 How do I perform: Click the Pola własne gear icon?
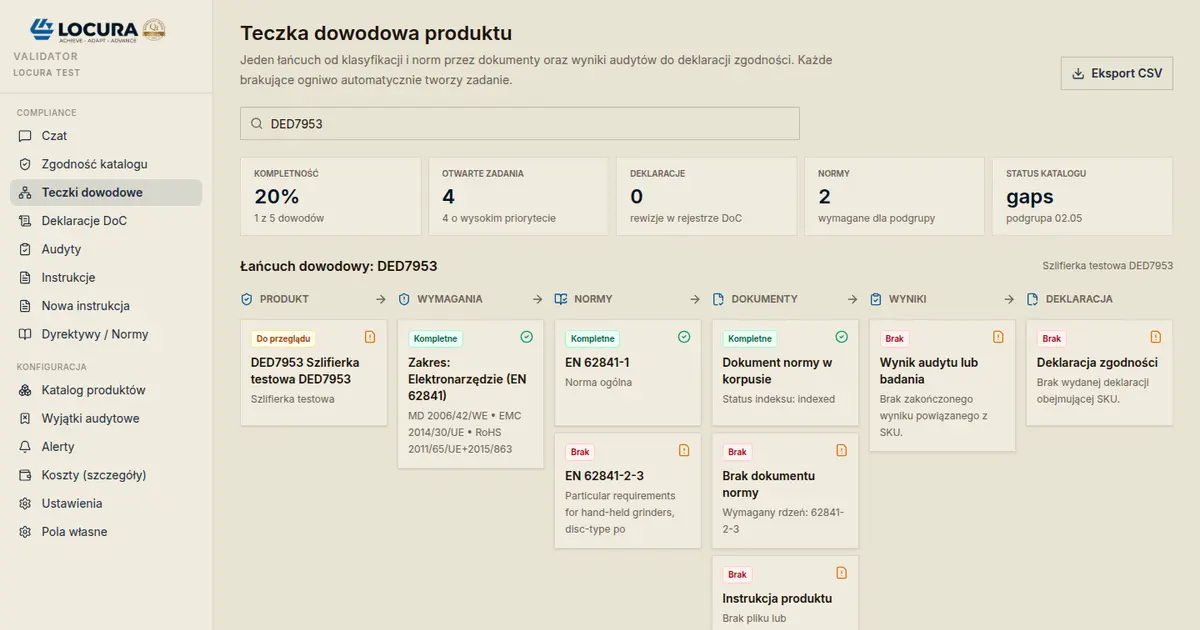(25, 532)
